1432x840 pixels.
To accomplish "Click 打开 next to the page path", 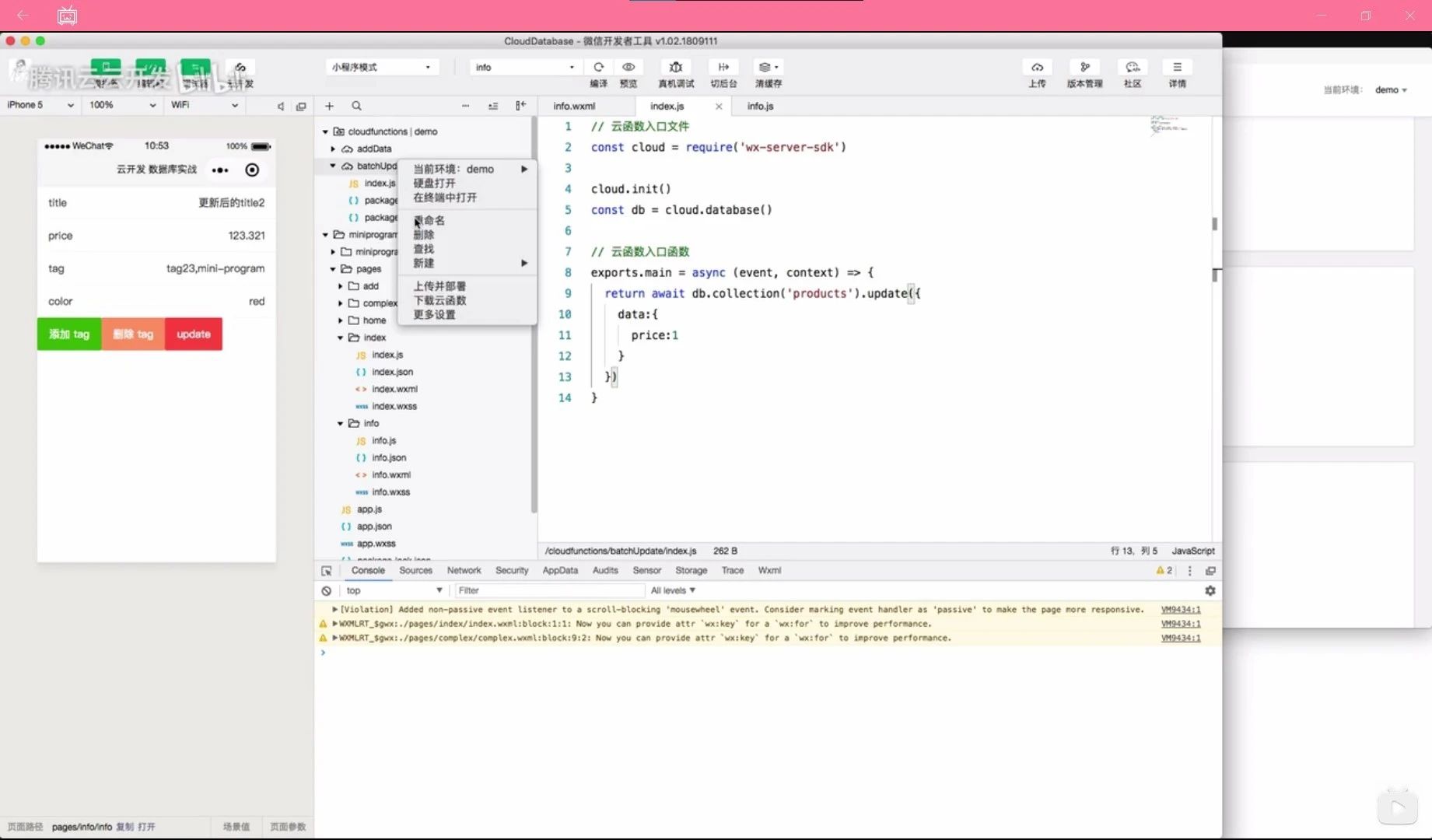I will [x=146, y=827].
